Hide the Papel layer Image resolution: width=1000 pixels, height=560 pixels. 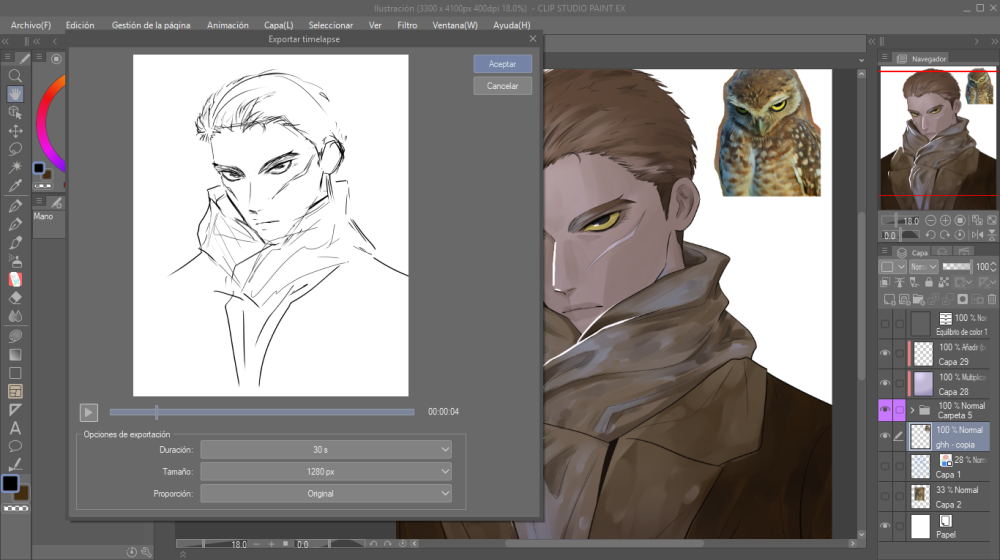coord(885,526)
